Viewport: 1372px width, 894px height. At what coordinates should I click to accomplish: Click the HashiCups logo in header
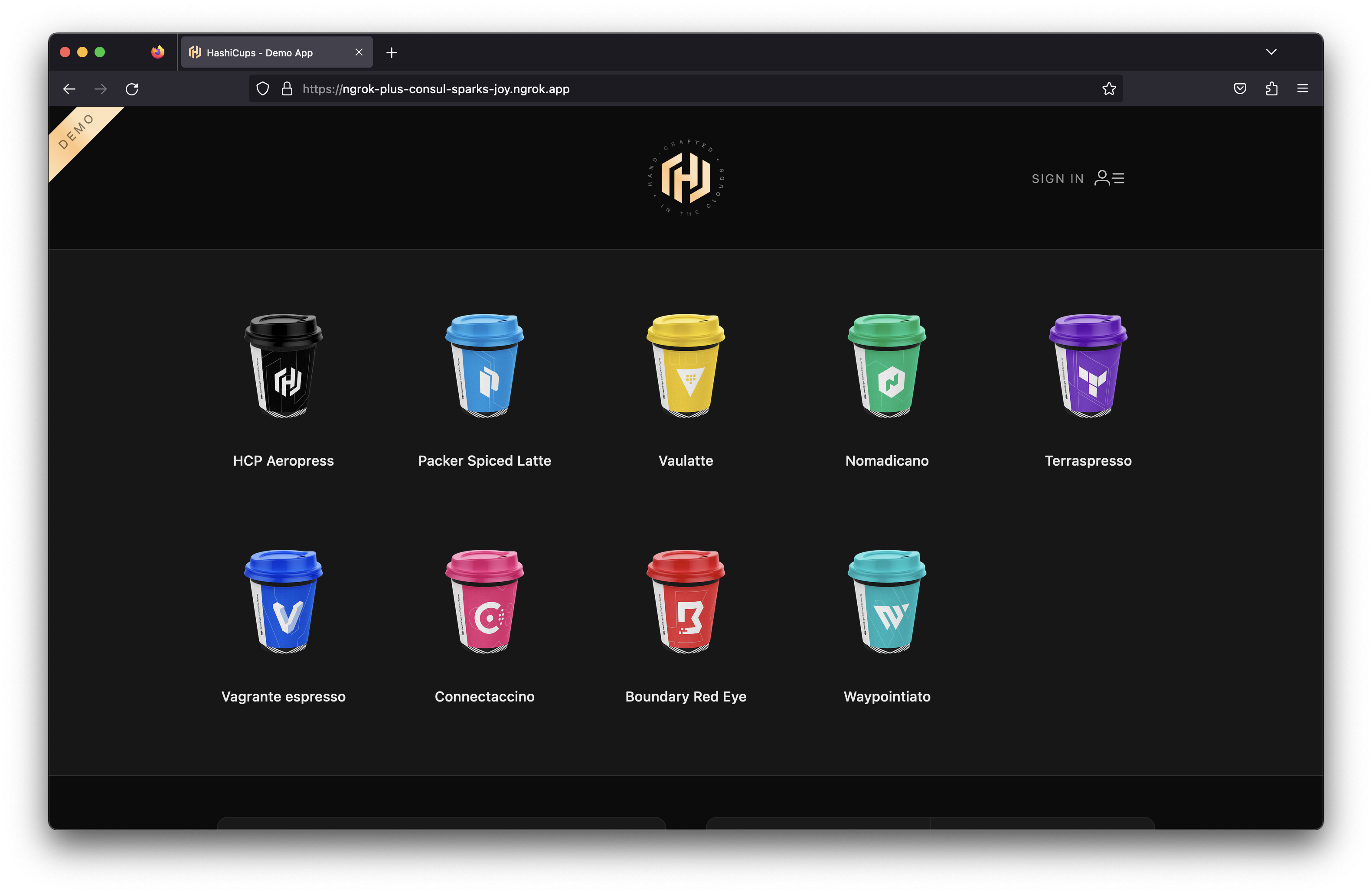click(x=685, y=178)
